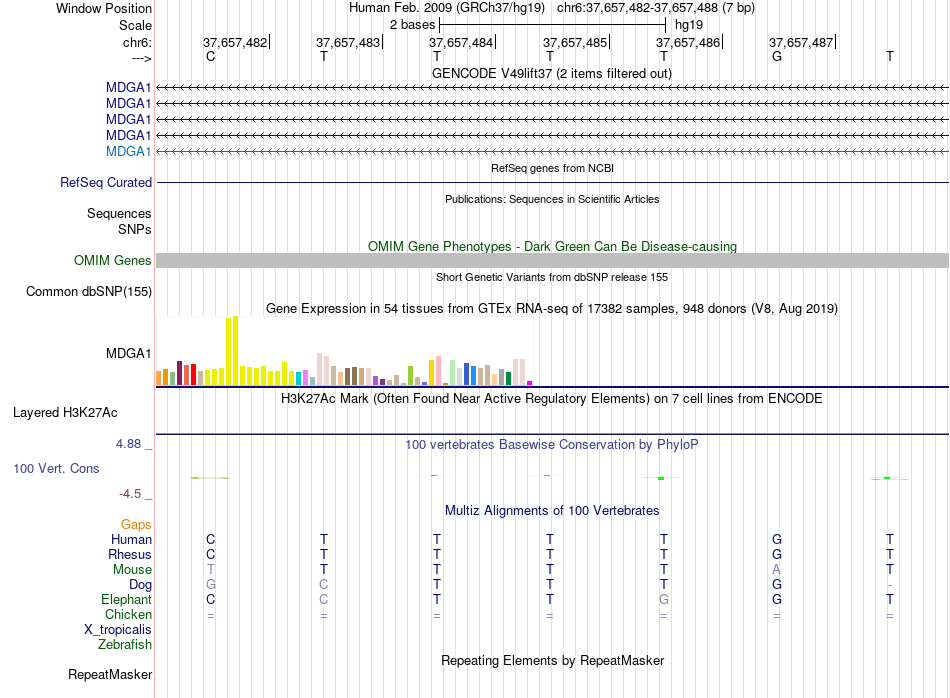
Task: Click the hg19 label beside the scale bar
Action: pos(689,25)
